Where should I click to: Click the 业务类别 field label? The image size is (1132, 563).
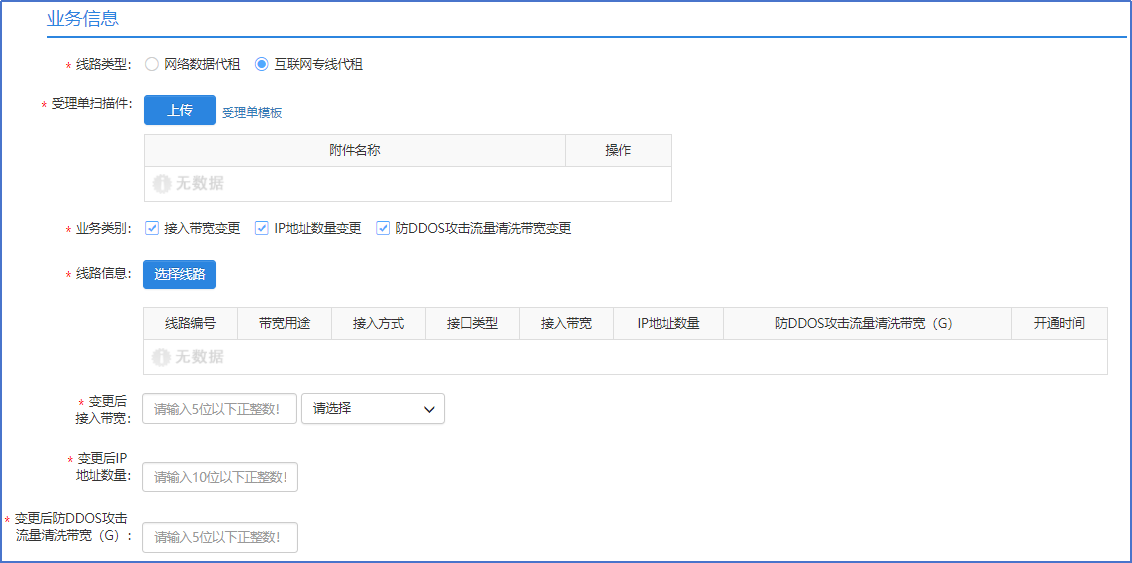tap(103, 229)
